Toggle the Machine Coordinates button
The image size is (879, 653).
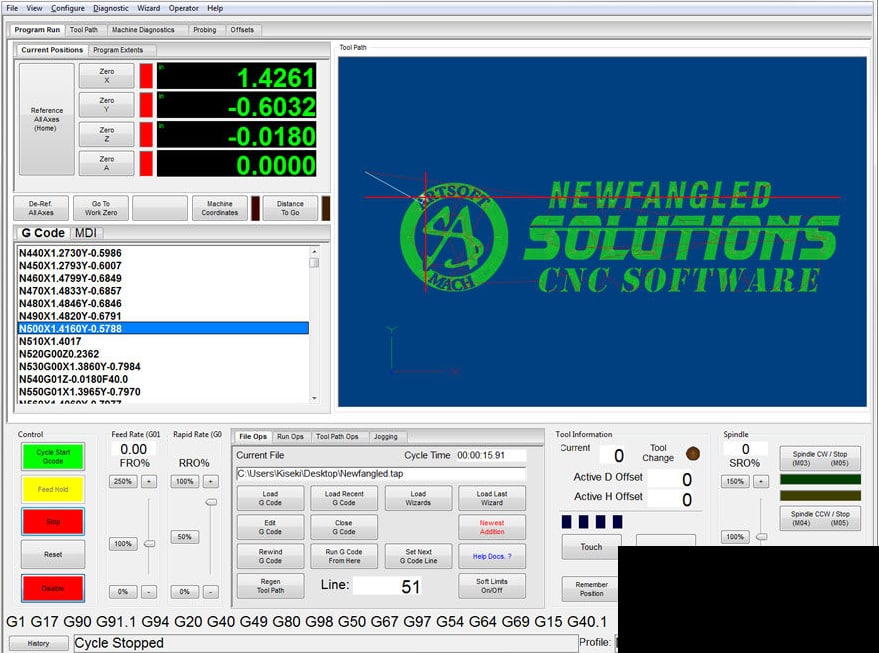pyautogui.click(x=220, y=208)
